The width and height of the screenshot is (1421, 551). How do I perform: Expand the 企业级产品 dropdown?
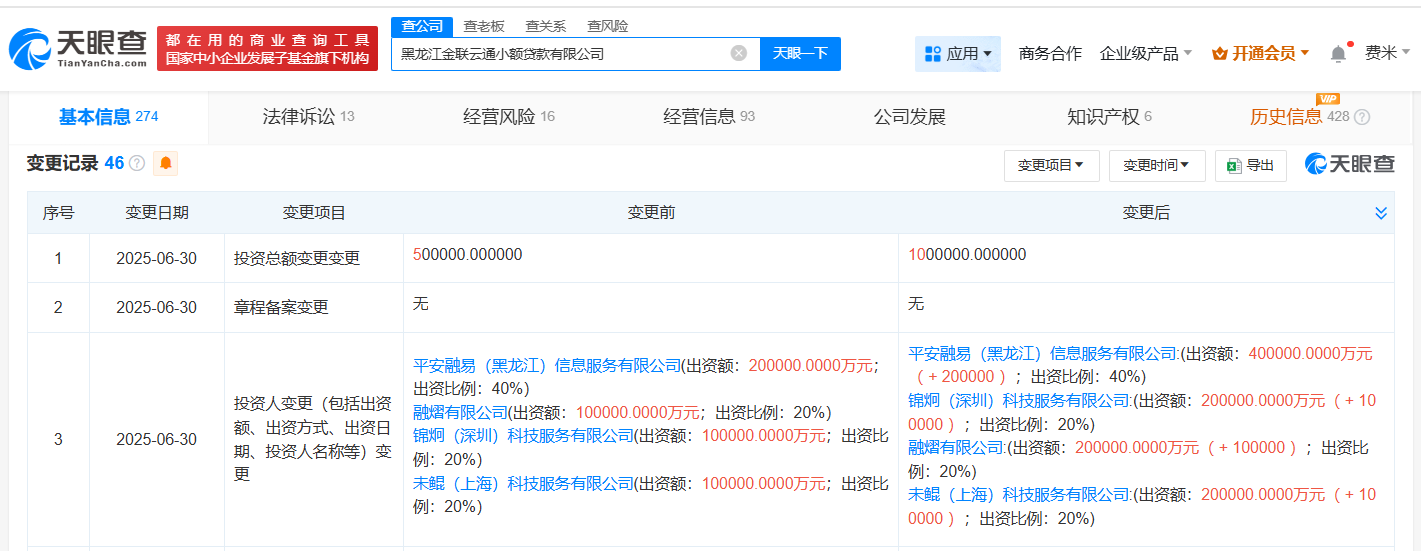tap(1146, 54)
